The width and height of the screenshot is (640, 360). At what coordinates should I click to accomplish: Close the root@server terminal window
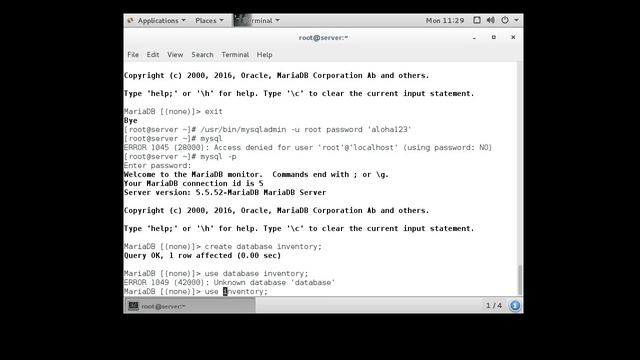[x=513, y=38]
